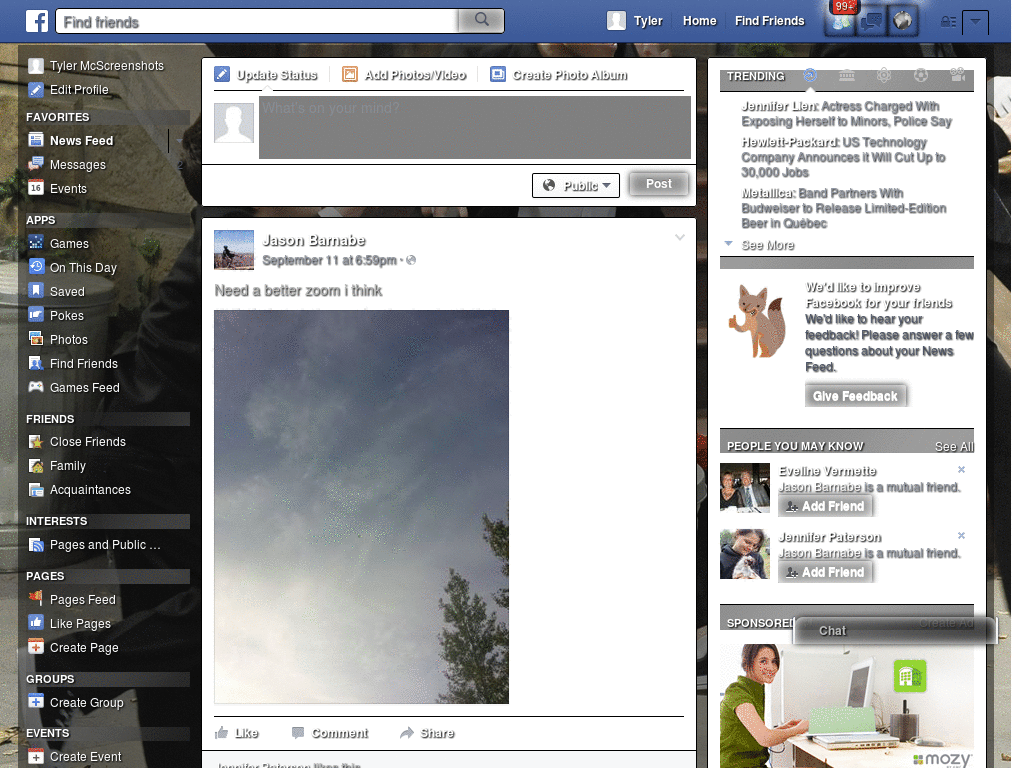Open Hewlett-Packard trending story
This screenshot has height=768, width=1024.
843,157
